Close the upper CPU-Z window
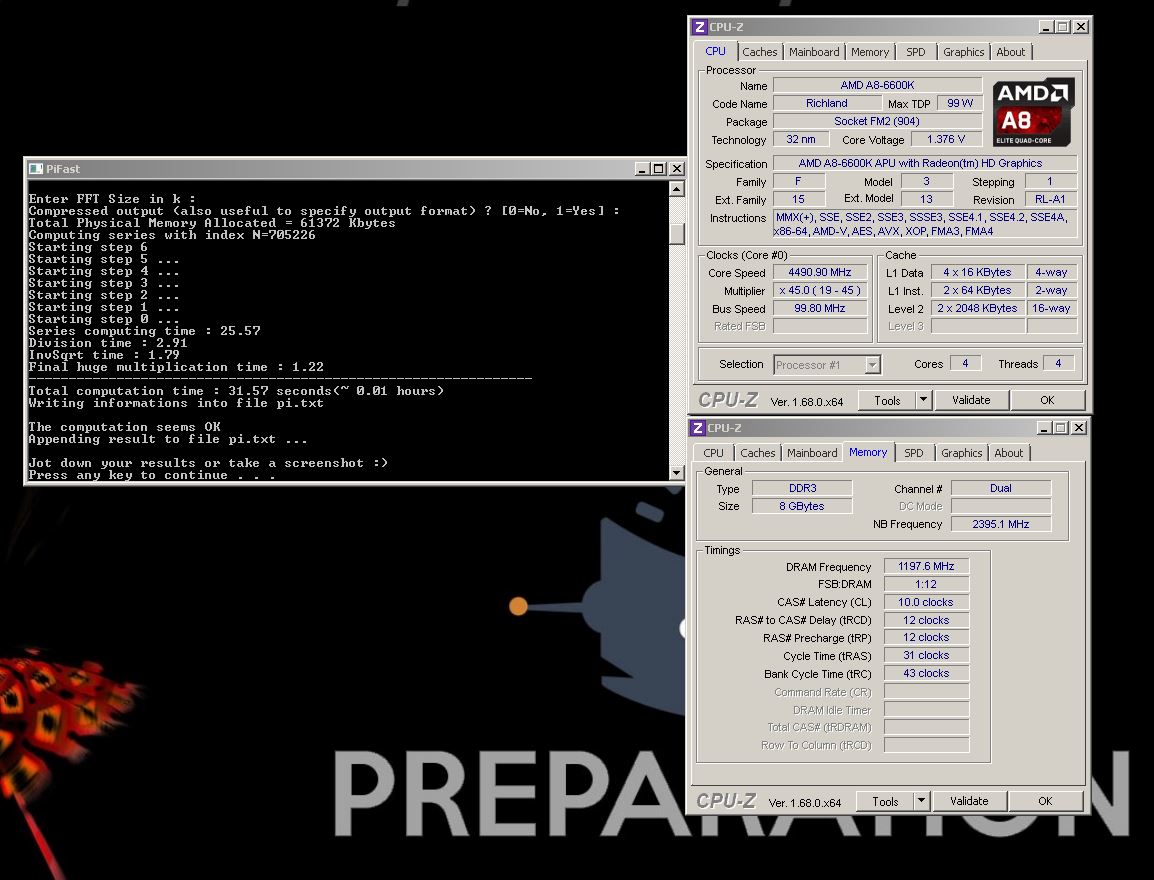The width and height of the screenshot is (1154, 880). [1080, 26]
